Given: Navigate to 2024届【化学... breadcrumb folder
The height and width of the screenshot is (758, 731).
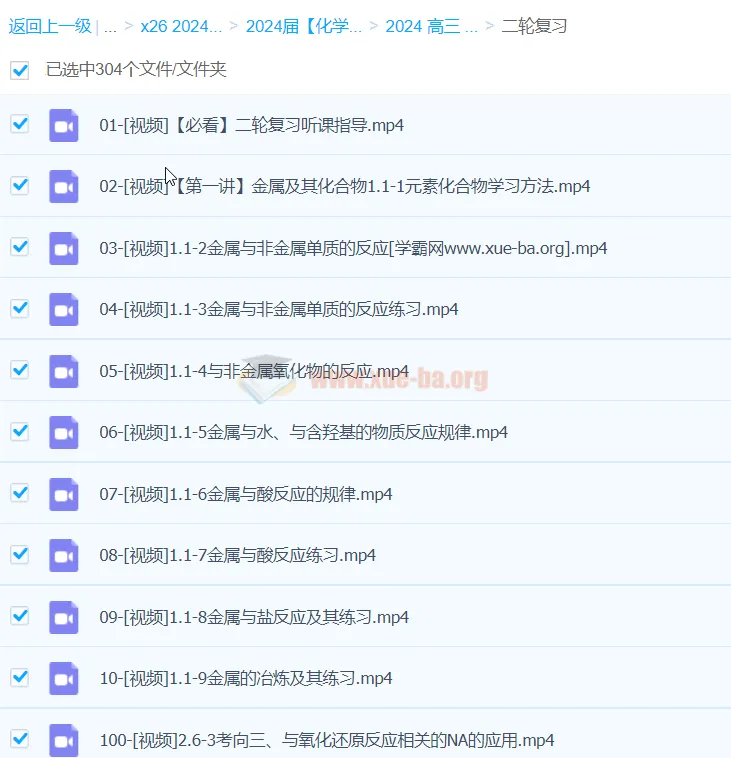Looking at the screenshot, I should 304,26.
